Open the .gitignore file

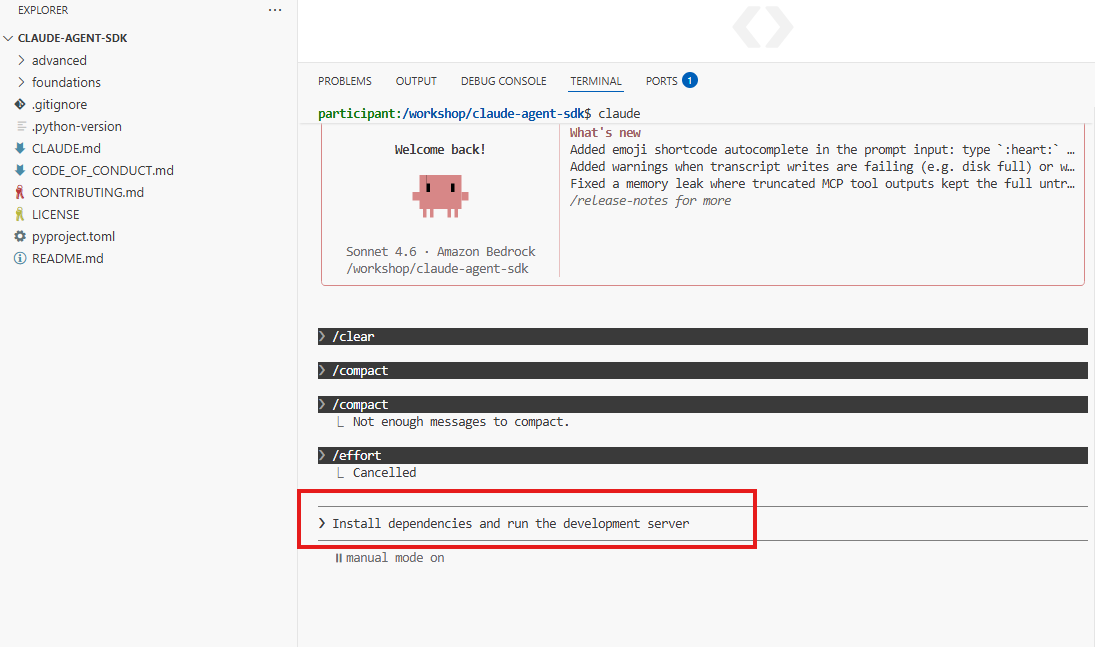point(59,105)
